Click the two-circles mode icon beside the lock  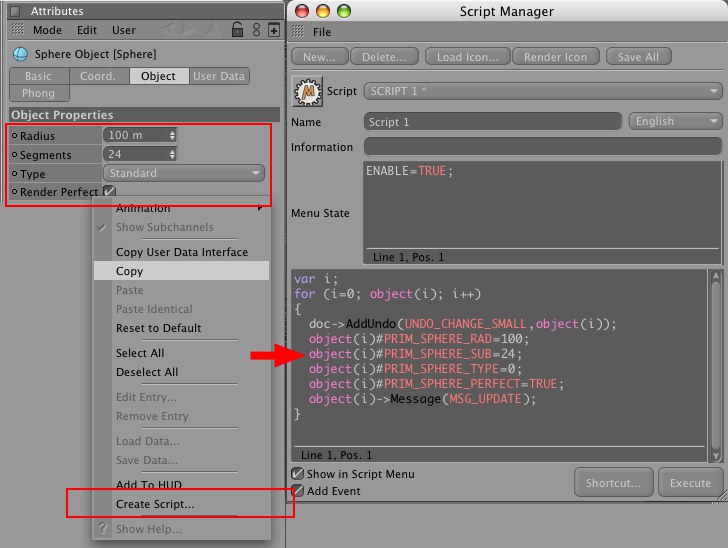tap(256, 30)
